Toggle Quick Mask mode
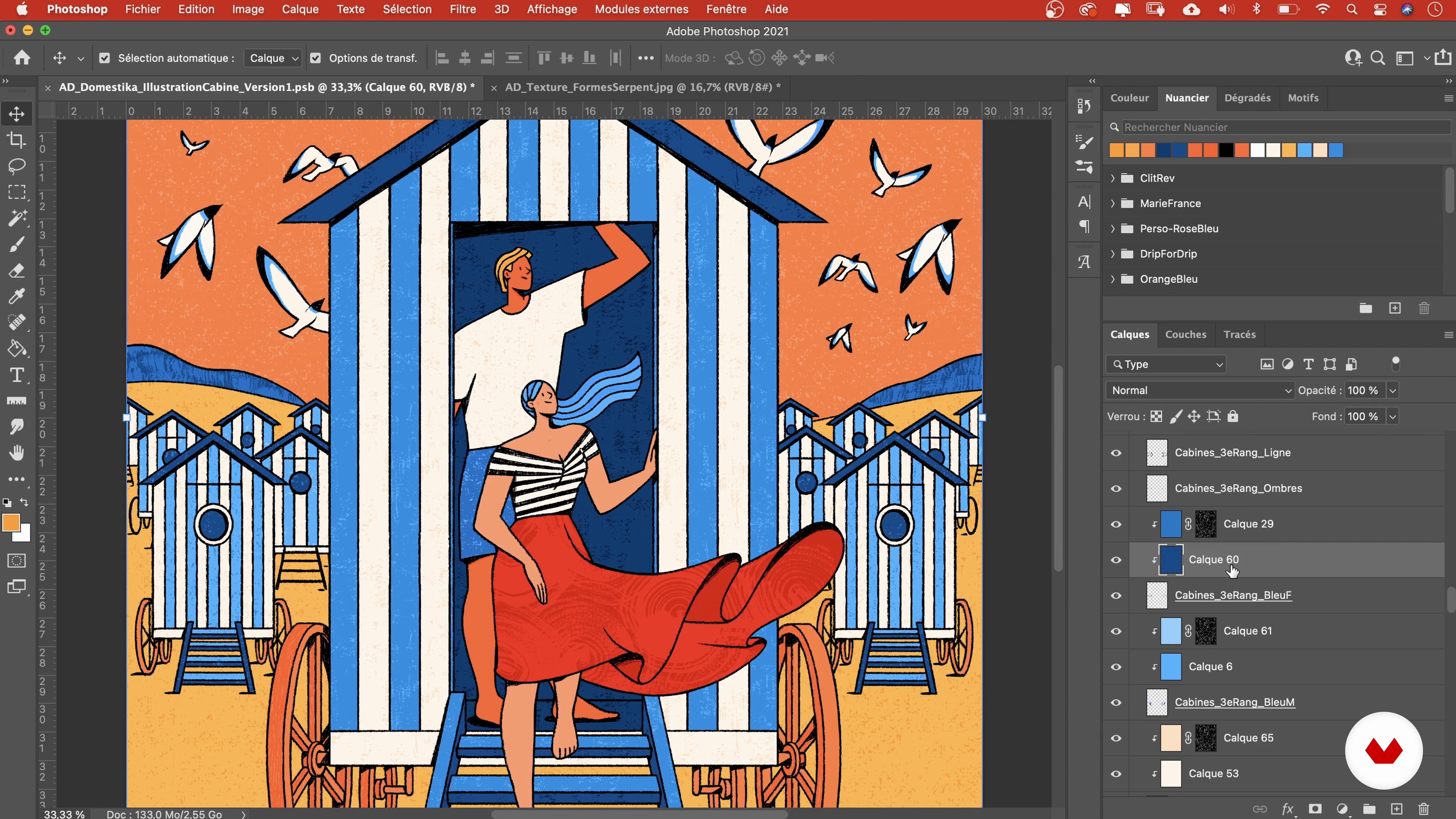 tap(16, 561)
